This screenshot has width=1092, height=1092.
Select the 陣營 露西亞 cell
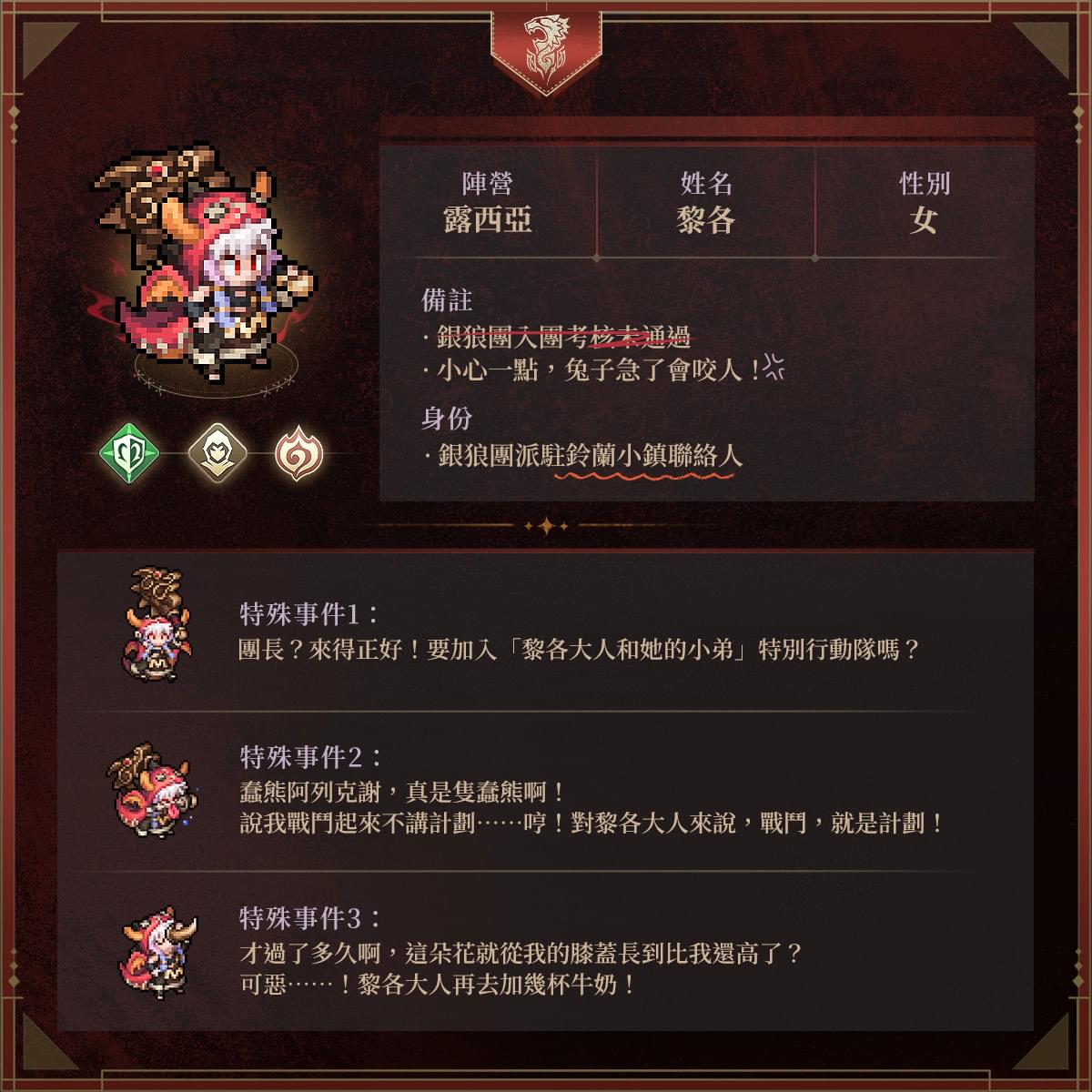(x=488, y=202)
